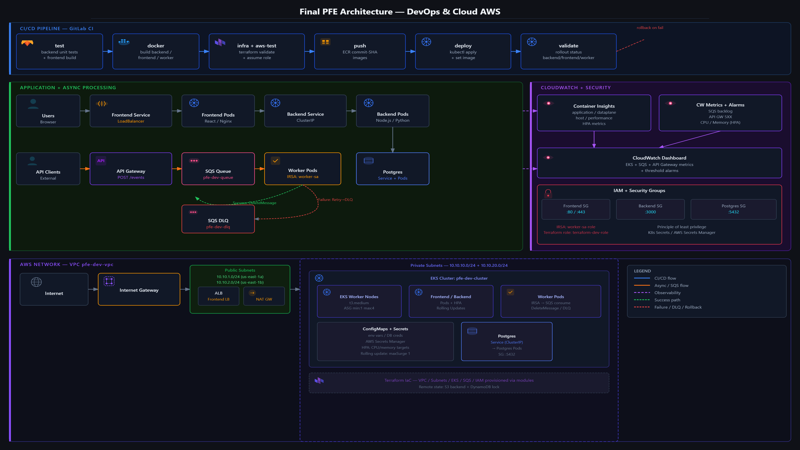Viewport: 800px width, 450px height.
Task: Select the CW Metrics + Alarms indicator icon
Action: 670,104
